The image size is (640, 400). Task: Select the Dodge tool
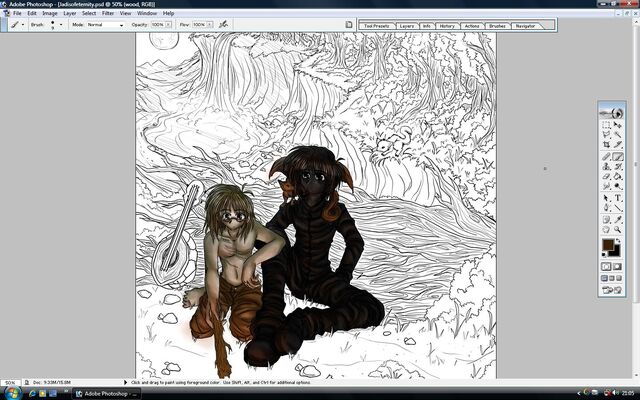tap(618, 186)
